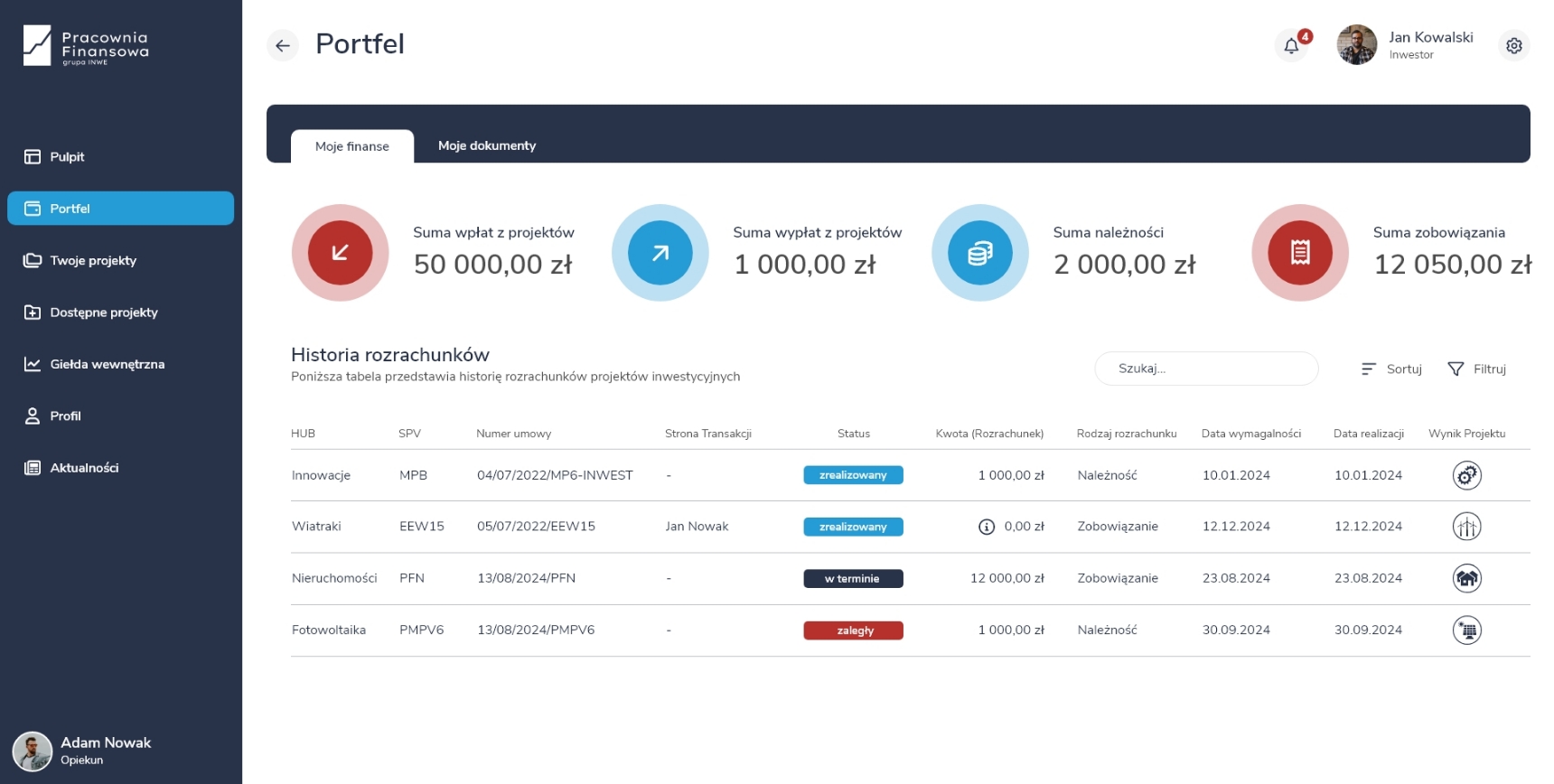Open Giełda wewnętrzna from sidebar
The width and height of the screenshot is (1554, 784).
point(107,364)
